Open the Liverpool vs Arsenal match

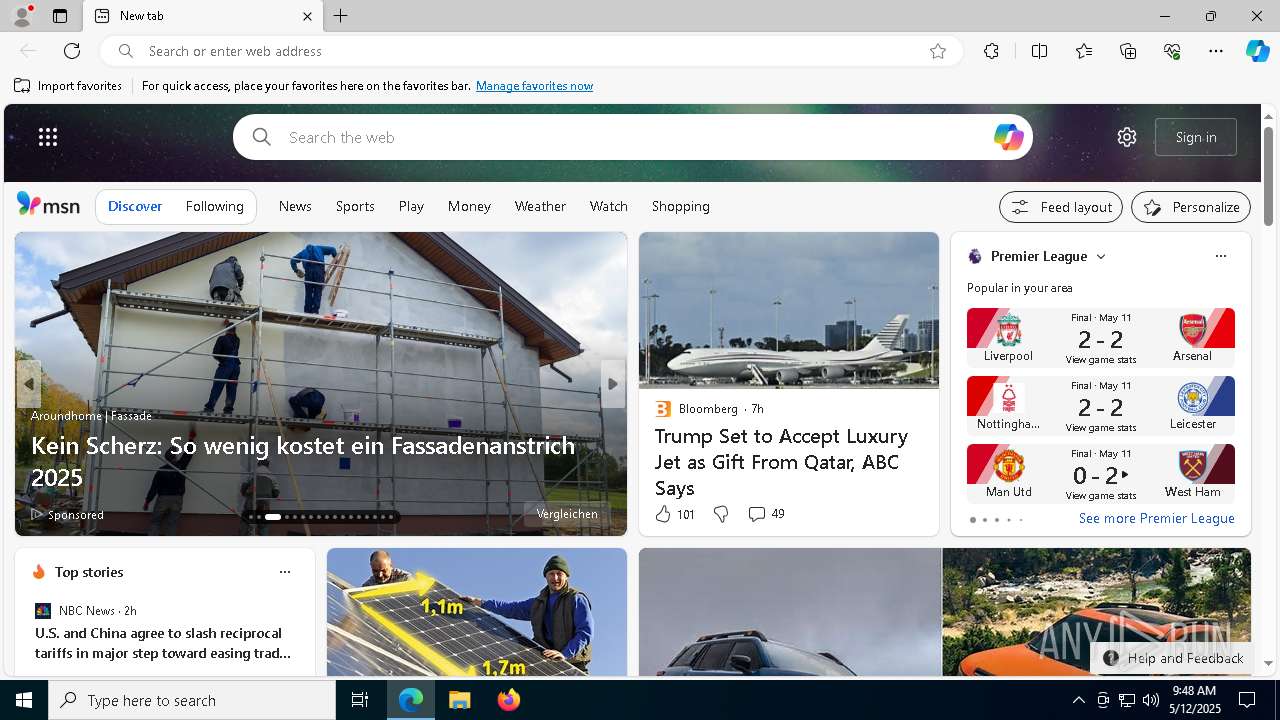1101,338
